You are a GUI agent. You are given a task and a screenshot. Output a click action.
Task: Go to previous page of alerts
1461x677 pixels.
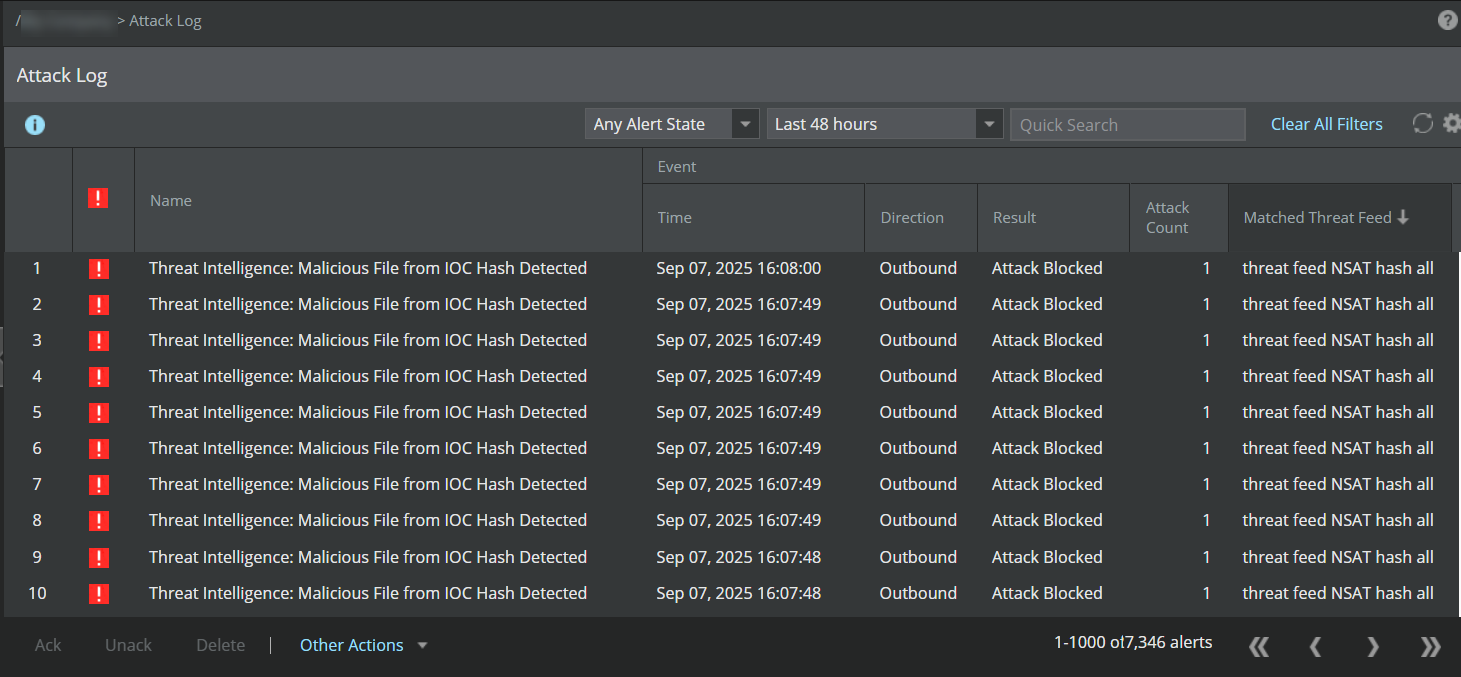(1316, 647)
